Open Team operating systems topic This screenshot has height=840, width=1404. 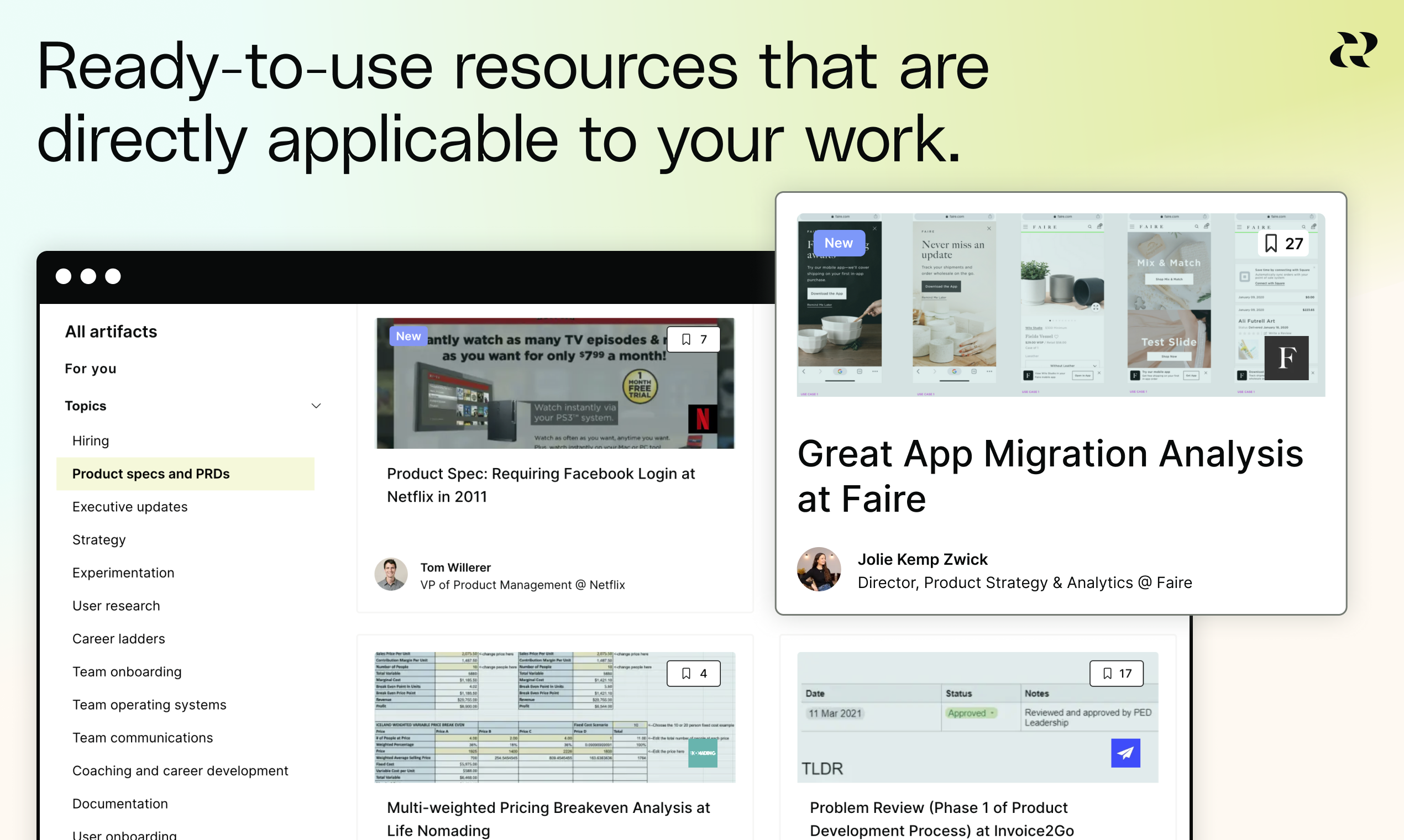(149, 705)
